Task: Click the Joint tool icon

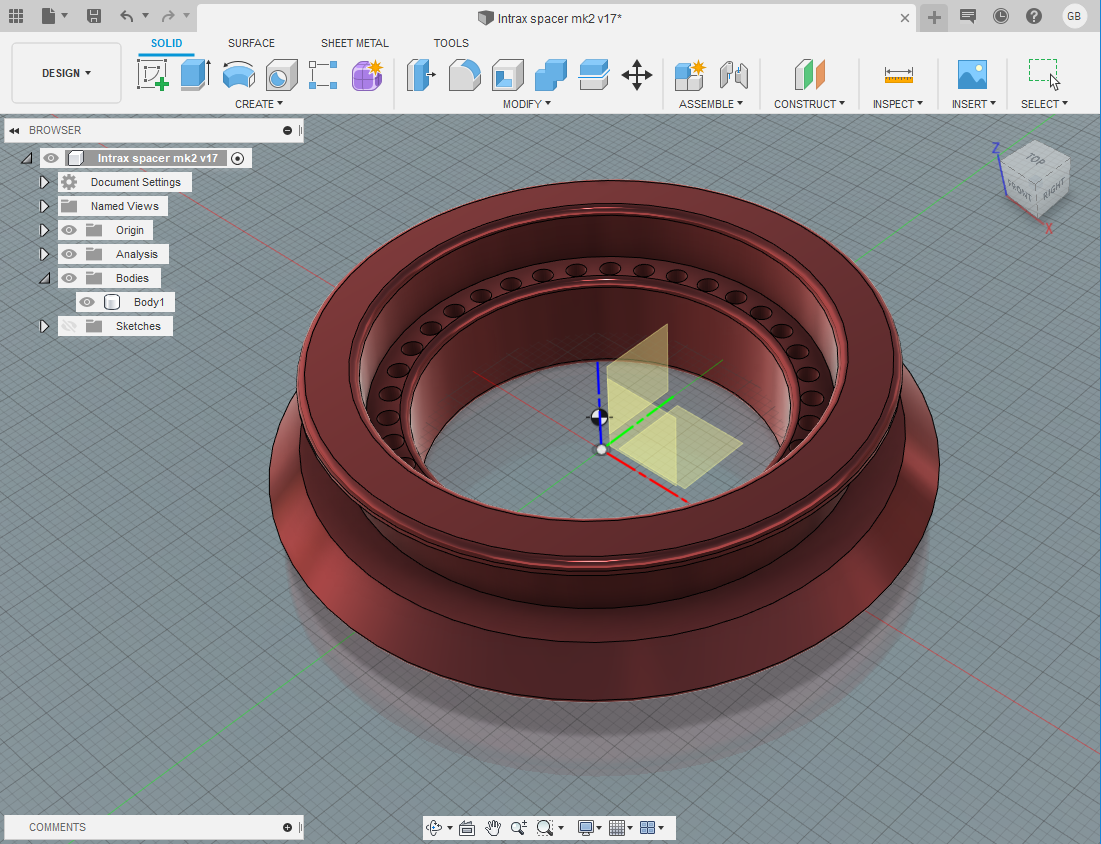Action: click(734, 74)
